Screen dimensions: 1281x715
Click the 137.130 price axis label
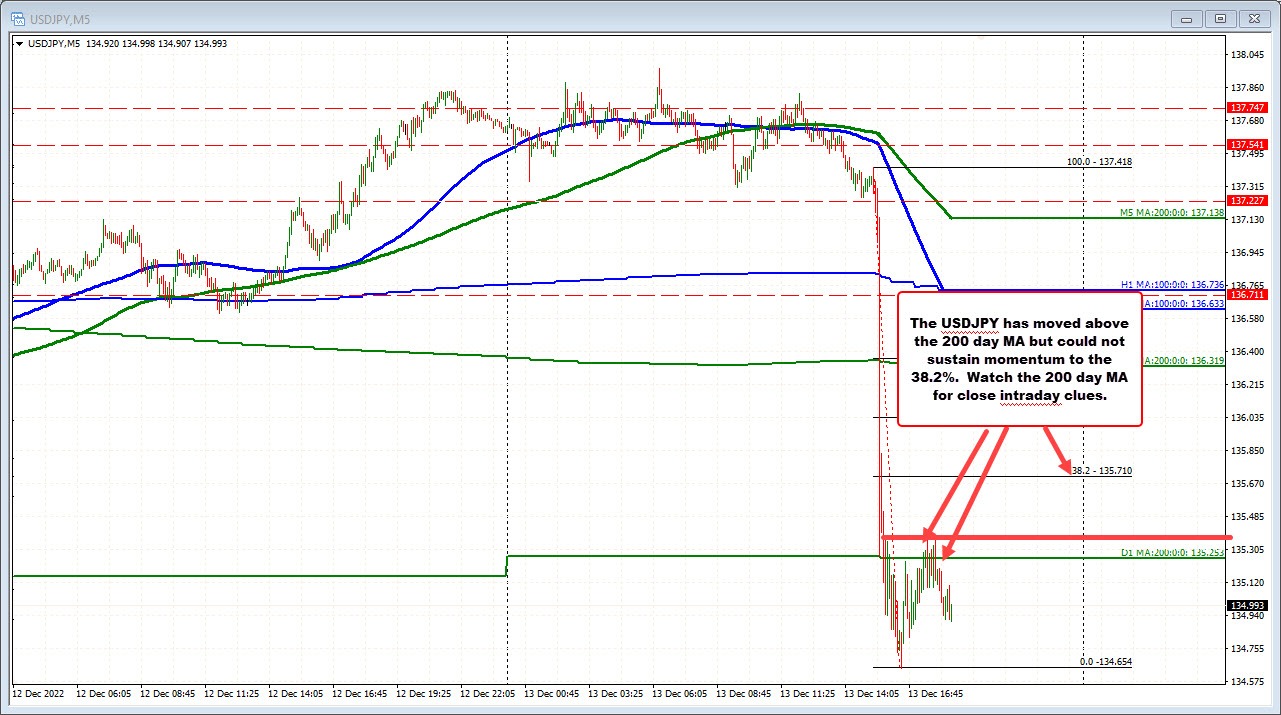click(1246, 220)
